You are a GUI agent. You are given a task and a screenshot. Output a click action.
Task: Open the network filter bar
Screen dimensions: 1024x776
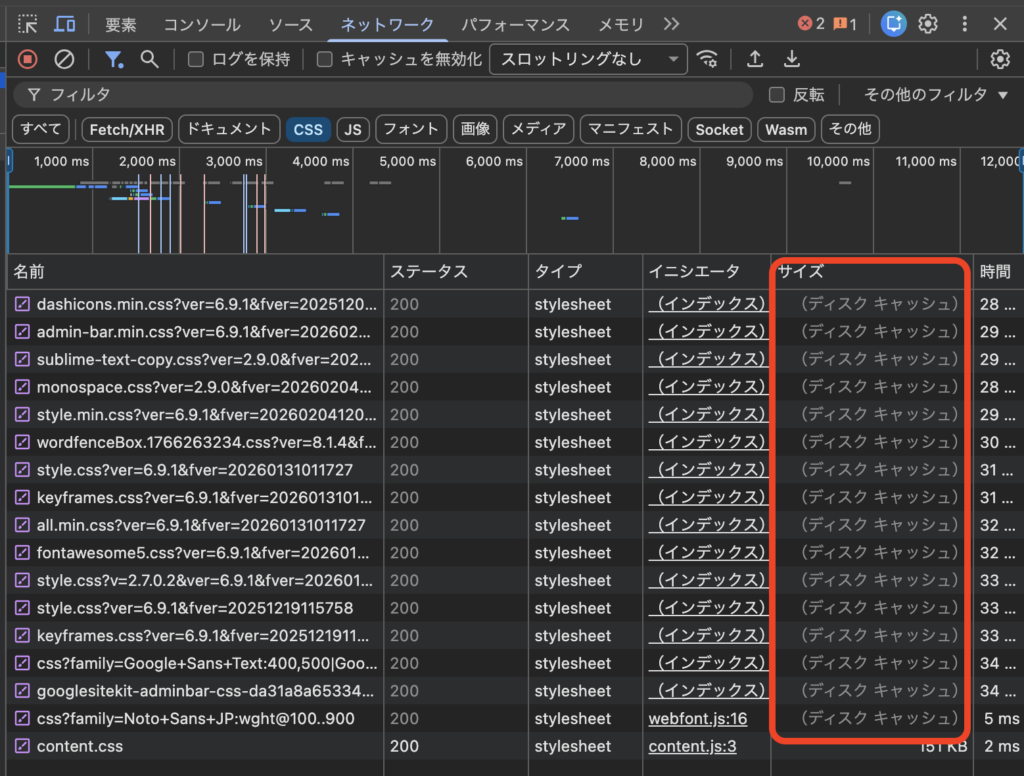click(113, 58)
